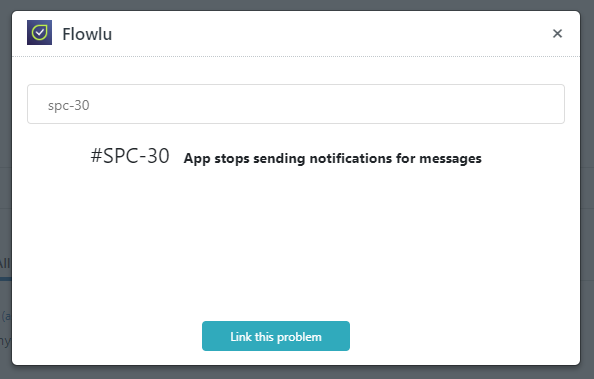Image resolution: width=594 pixels, height=379 pixels.
Task: Click the hash symbol of #SPC-30
Action: click(96, 156)
